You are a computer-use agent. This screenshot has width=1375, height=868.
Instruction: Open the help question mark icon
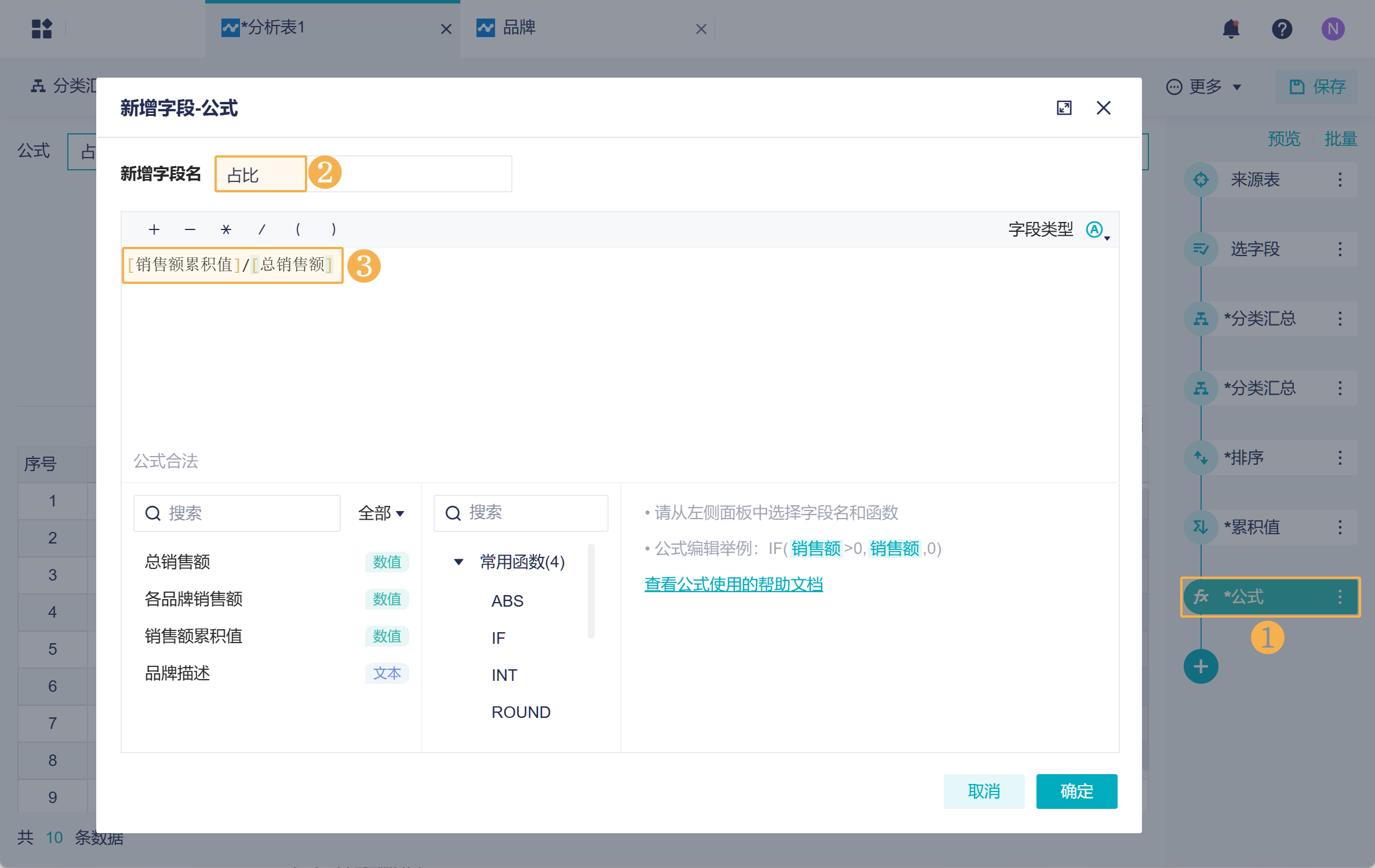point(1282,29)
